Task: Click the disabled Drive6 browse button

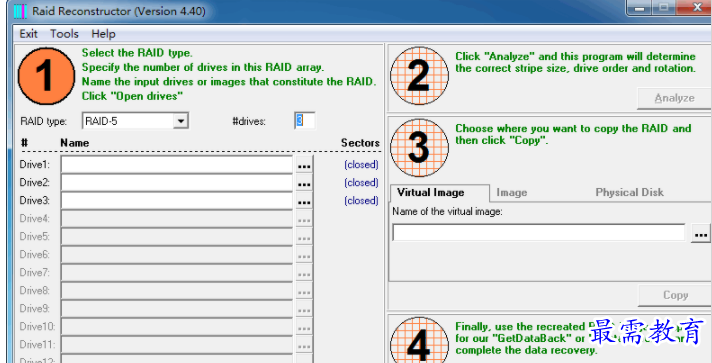Action: tap(304, 255)
